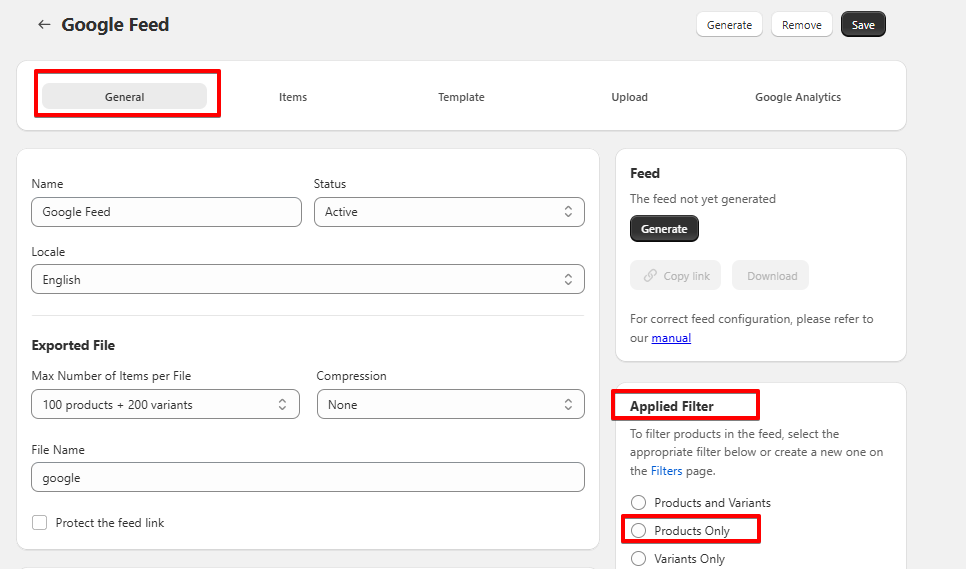Image resolution: width=966 pixels, height=569 pixels.
Task: Edit the Name field containing Google Feed
Action: 166,212
